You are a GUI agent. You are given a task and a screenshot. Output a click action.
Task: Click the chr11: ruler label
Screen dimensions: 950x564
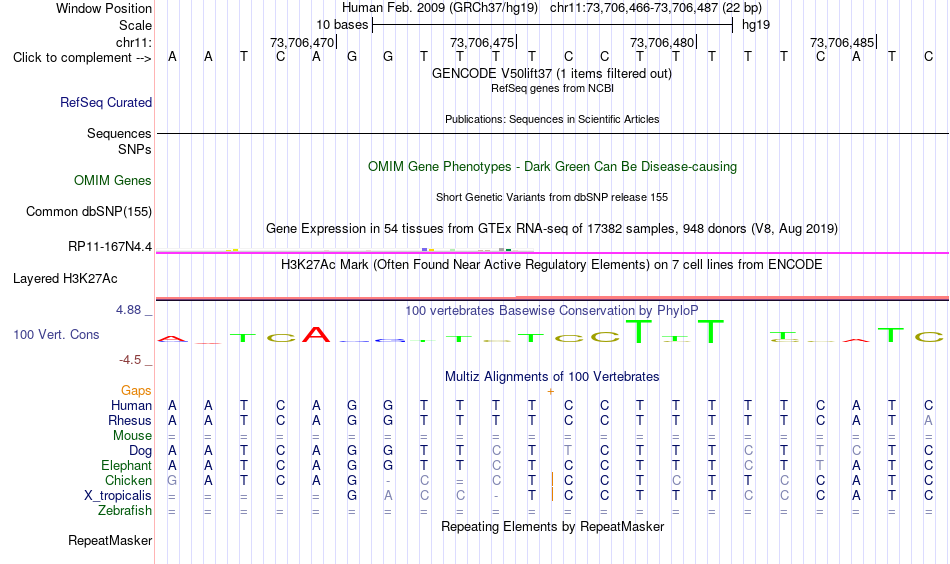134,42
